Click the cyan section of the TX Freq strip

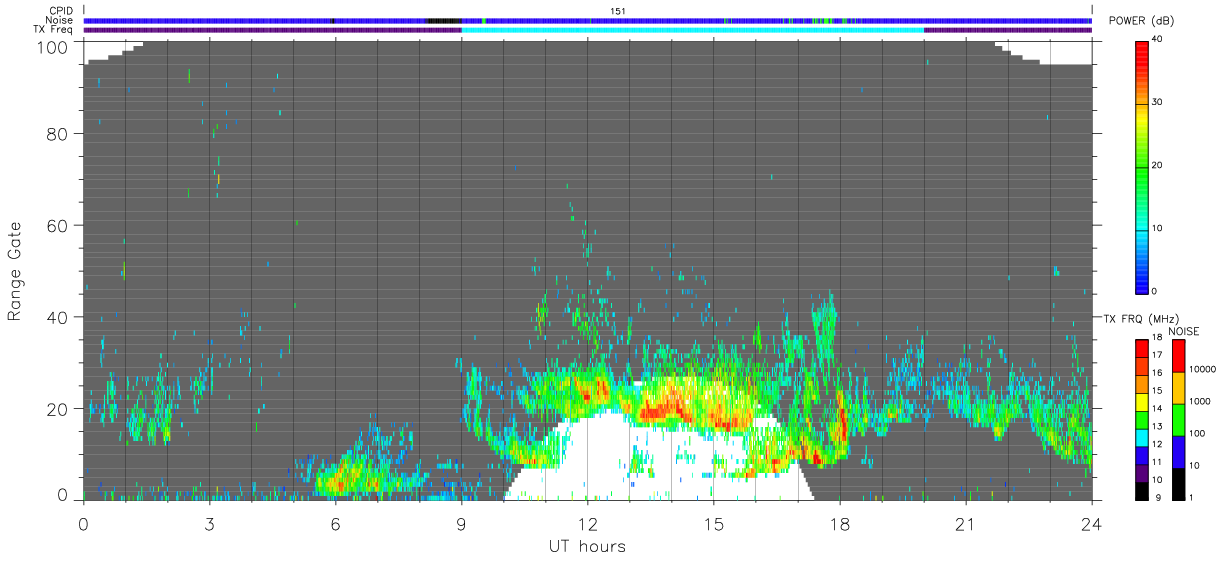click(x=693, y=30)
